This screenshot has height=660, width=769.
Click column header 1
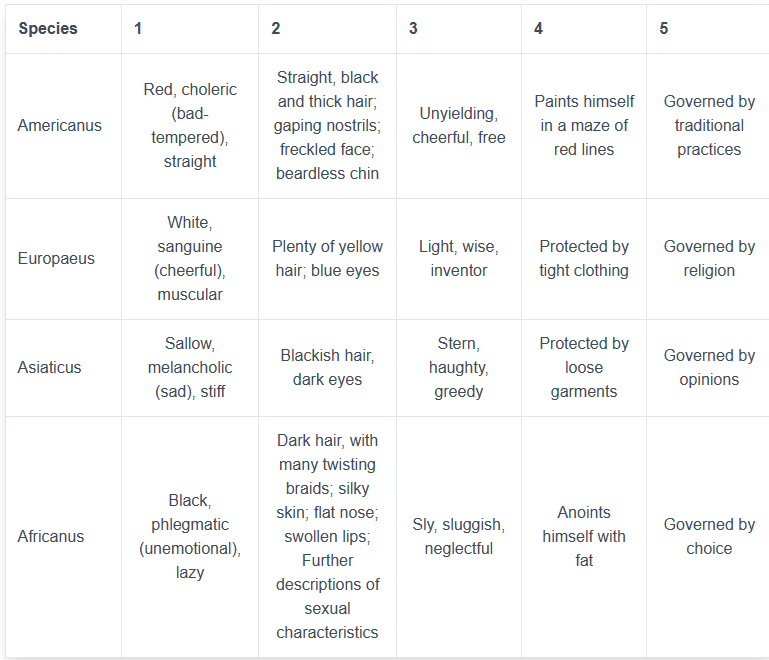(138, 28)
